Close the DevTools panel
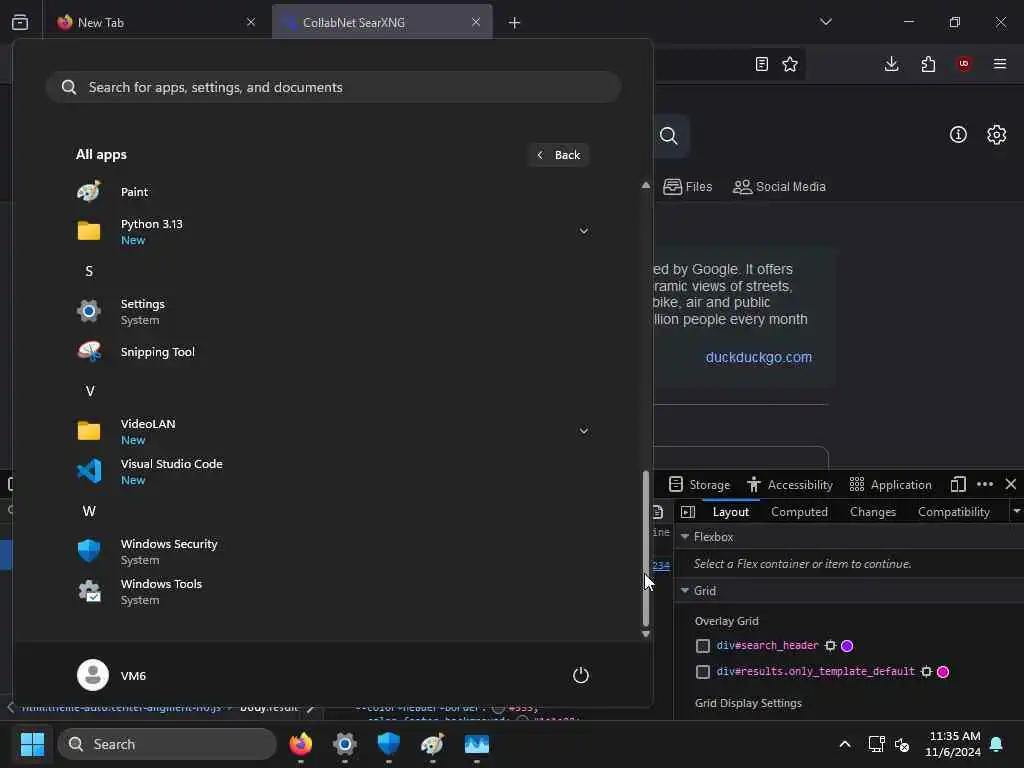 pos(1011,484)
